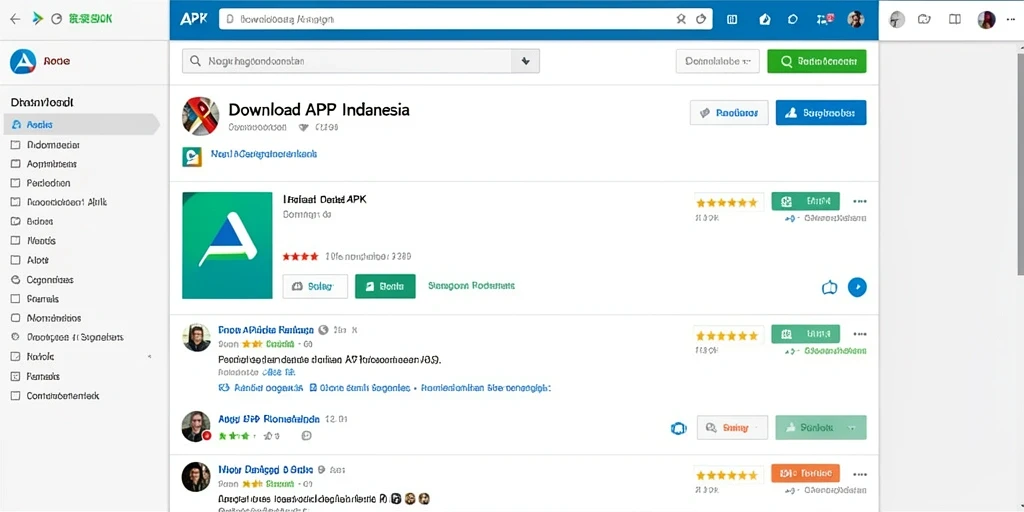Open the grey dropdown button left of the green search button
This screenshot has height=512, width=1024.
[x=717, y=61]
